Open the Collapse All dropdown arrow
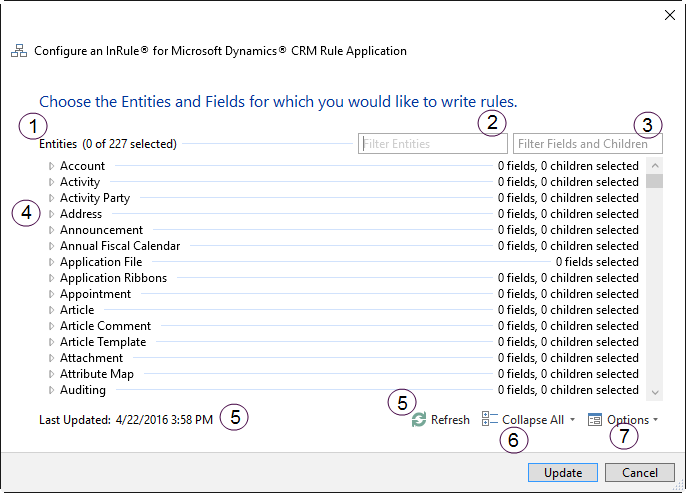The height and width of the screenshot is (493, 686). click(x=572, y=420)
